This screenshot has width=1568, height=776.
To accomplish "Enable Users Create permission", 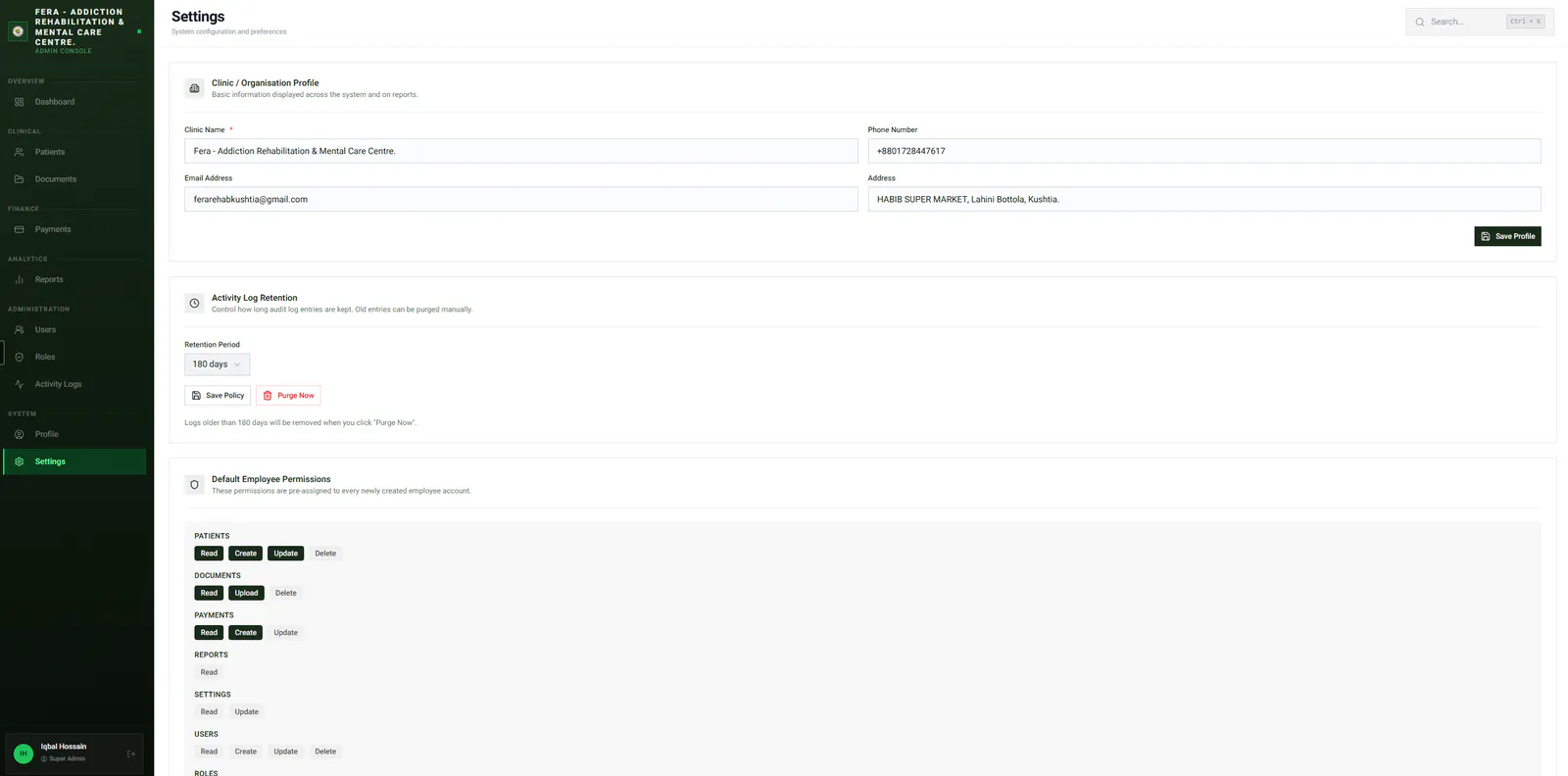I will [245, 752].
